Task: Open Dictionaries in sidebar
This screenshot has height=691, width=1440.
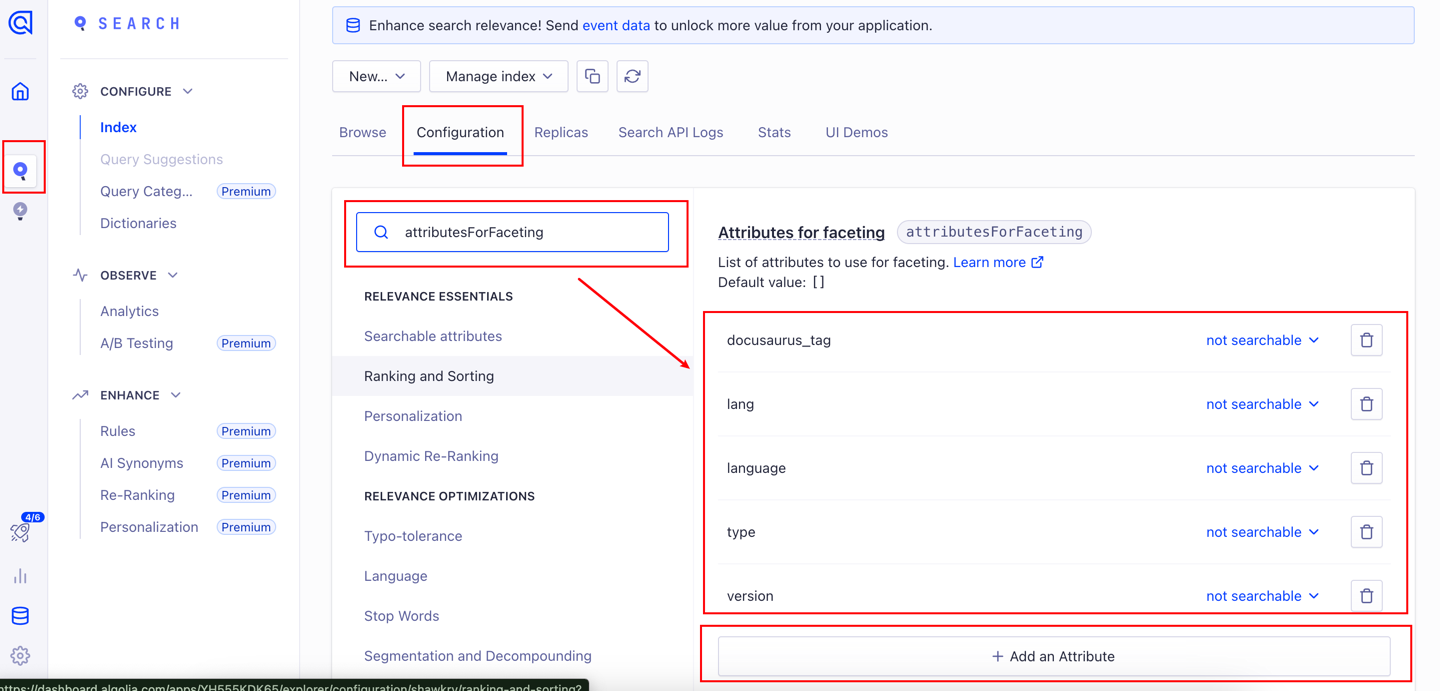Action: click(138, 223)
